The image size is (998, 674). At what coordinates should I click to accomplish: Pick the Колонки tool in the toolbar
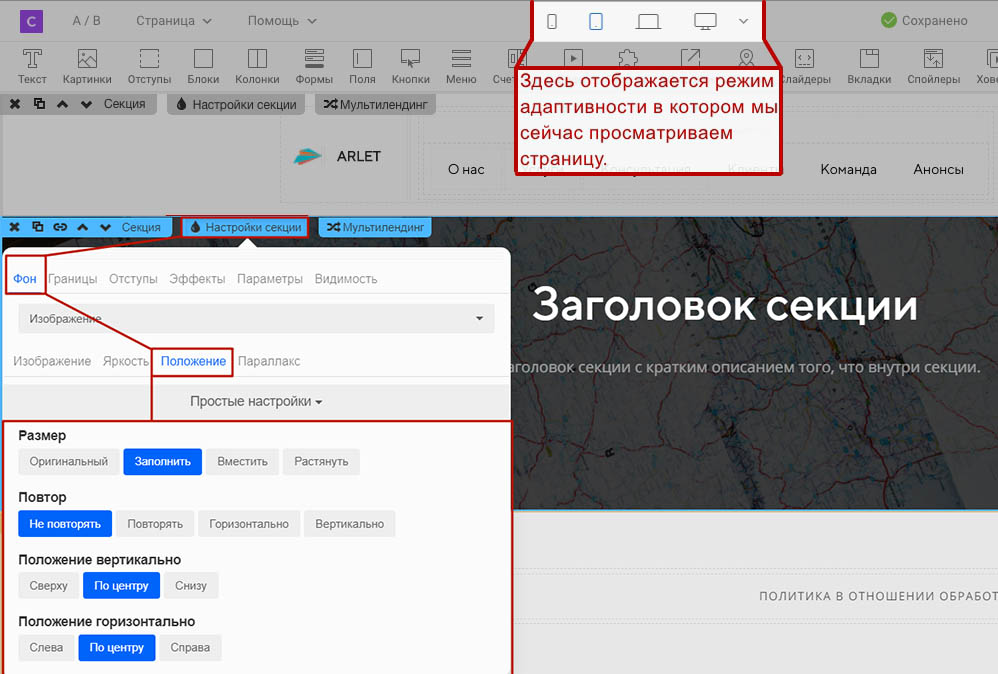[x=257, y=66]
